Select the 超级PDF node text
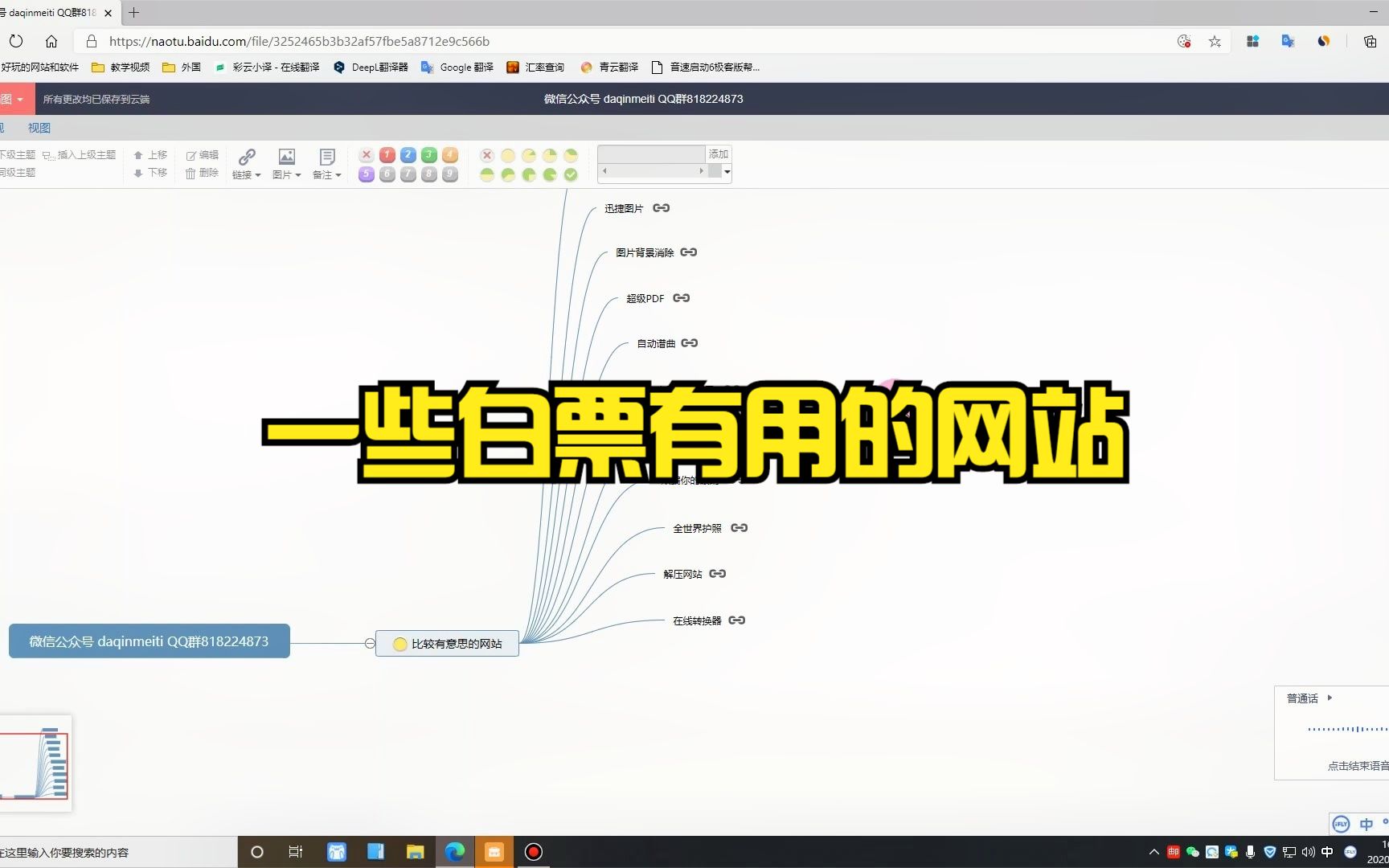 645,298
